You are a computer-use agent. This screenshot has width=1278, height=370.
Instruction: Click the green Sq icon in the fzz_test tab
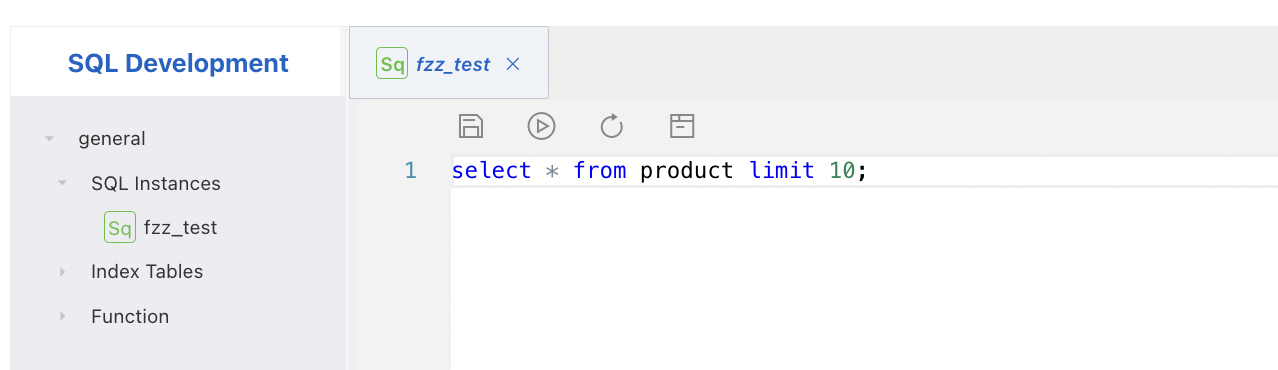click(392, 64)
